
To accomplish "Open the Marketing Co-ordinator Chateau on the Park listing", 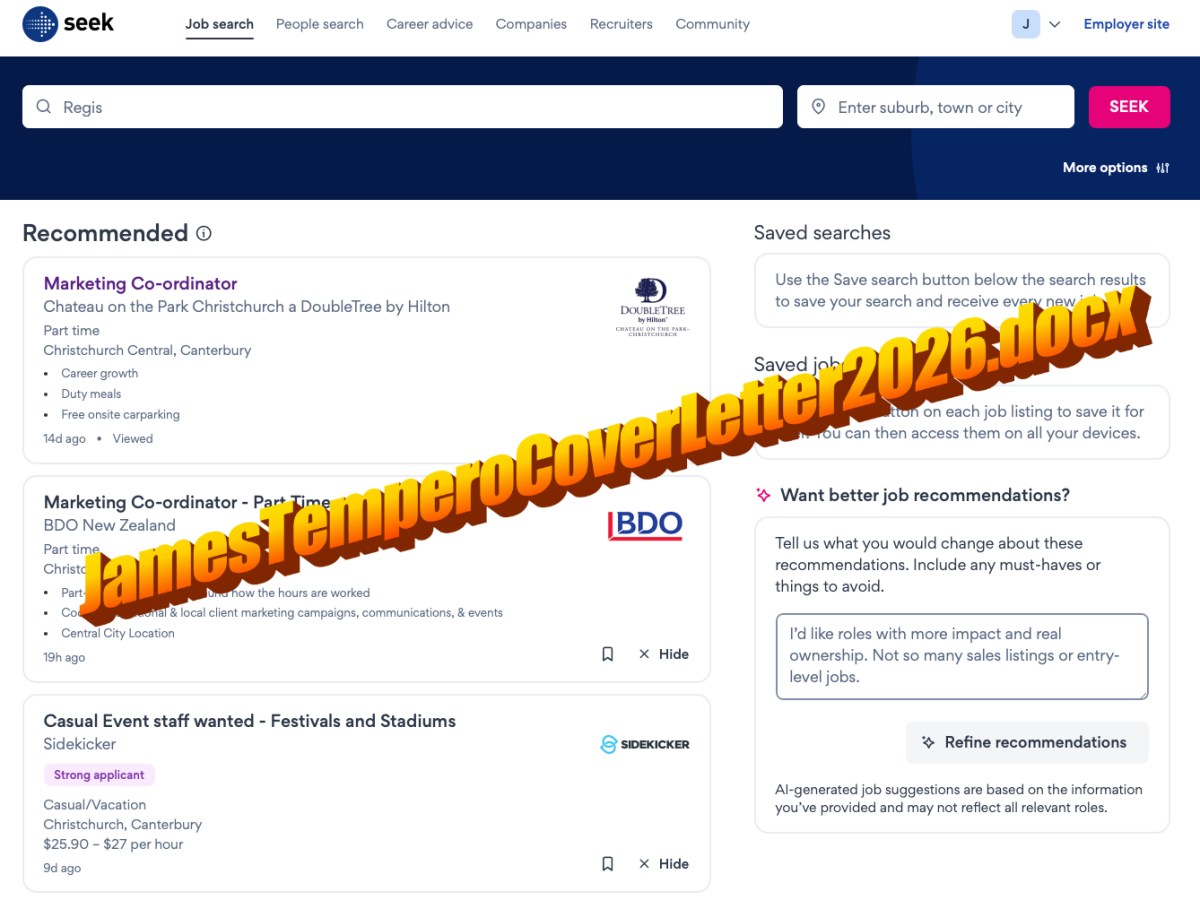I will click(x=140, y=284).
